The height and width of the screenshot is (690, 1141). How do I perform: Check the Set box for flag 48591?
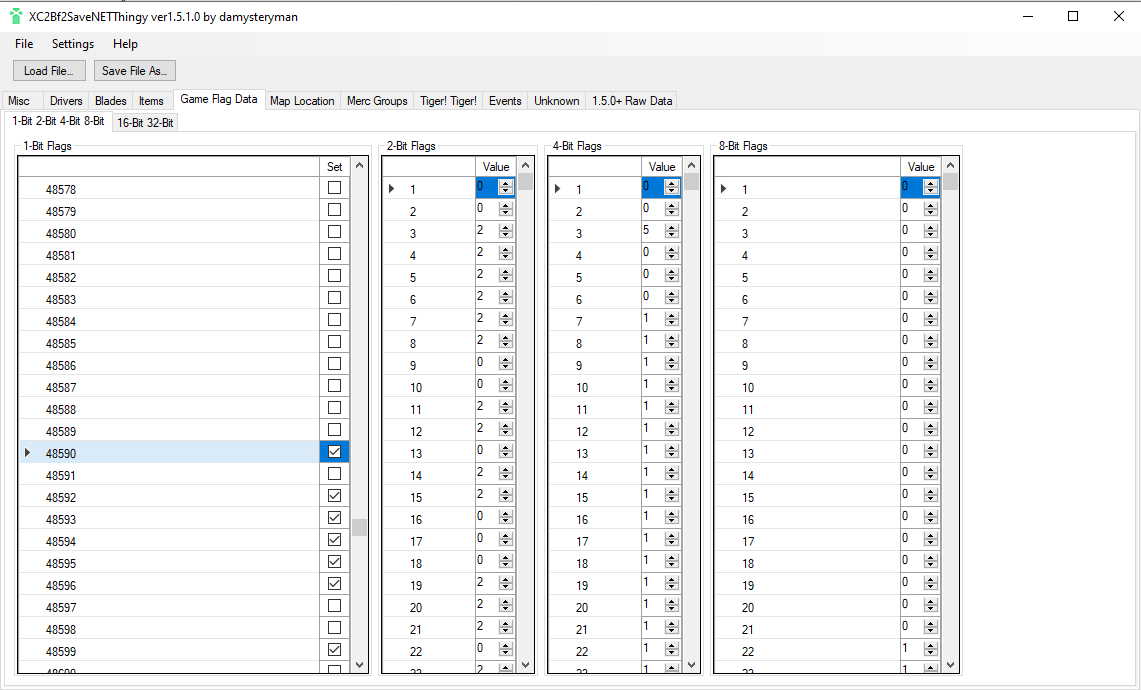click(334, 474)
